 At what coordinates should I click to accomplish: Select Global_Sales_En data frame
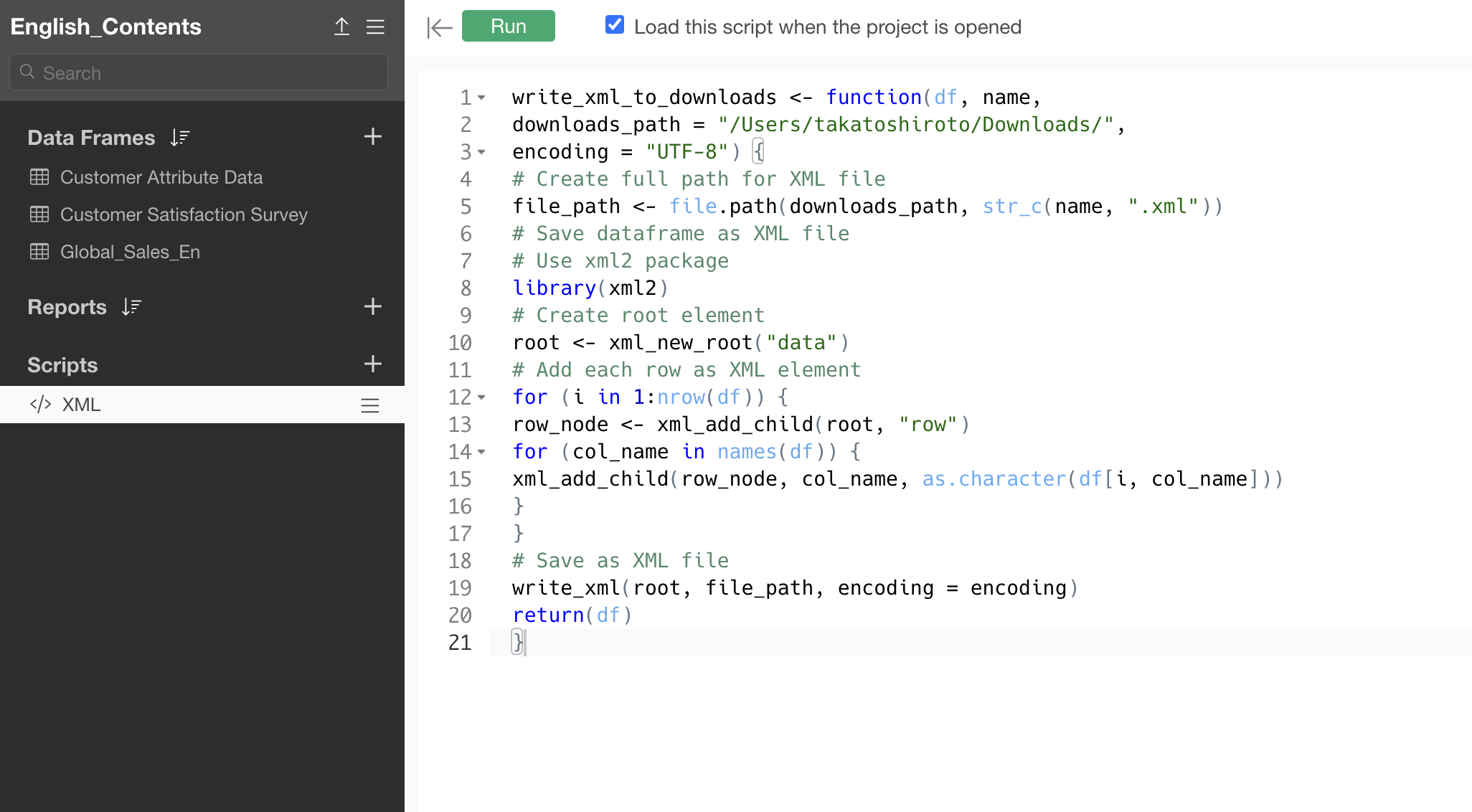click(x=130, y=252)
